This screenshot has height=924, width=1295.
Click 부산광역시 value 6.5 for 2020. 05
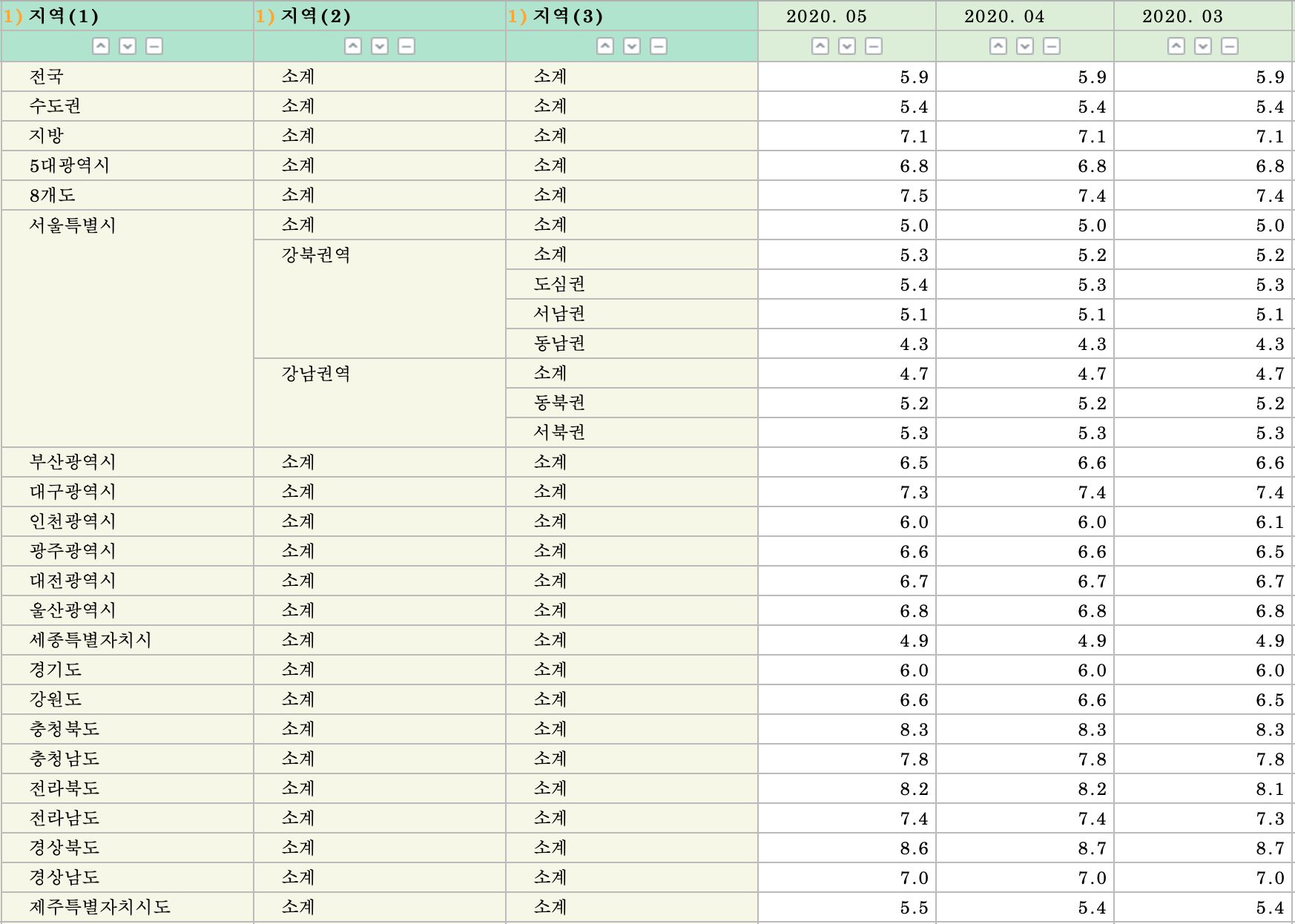tap(914, 463)
